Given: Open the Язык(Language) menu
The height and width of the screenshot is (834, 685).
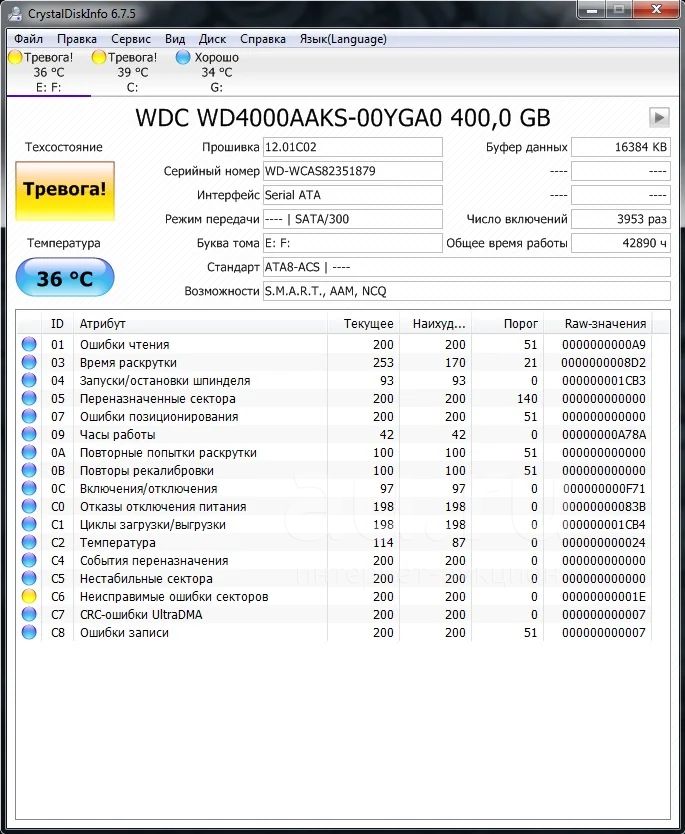Looking at the screenshot, I should [343, 39].
